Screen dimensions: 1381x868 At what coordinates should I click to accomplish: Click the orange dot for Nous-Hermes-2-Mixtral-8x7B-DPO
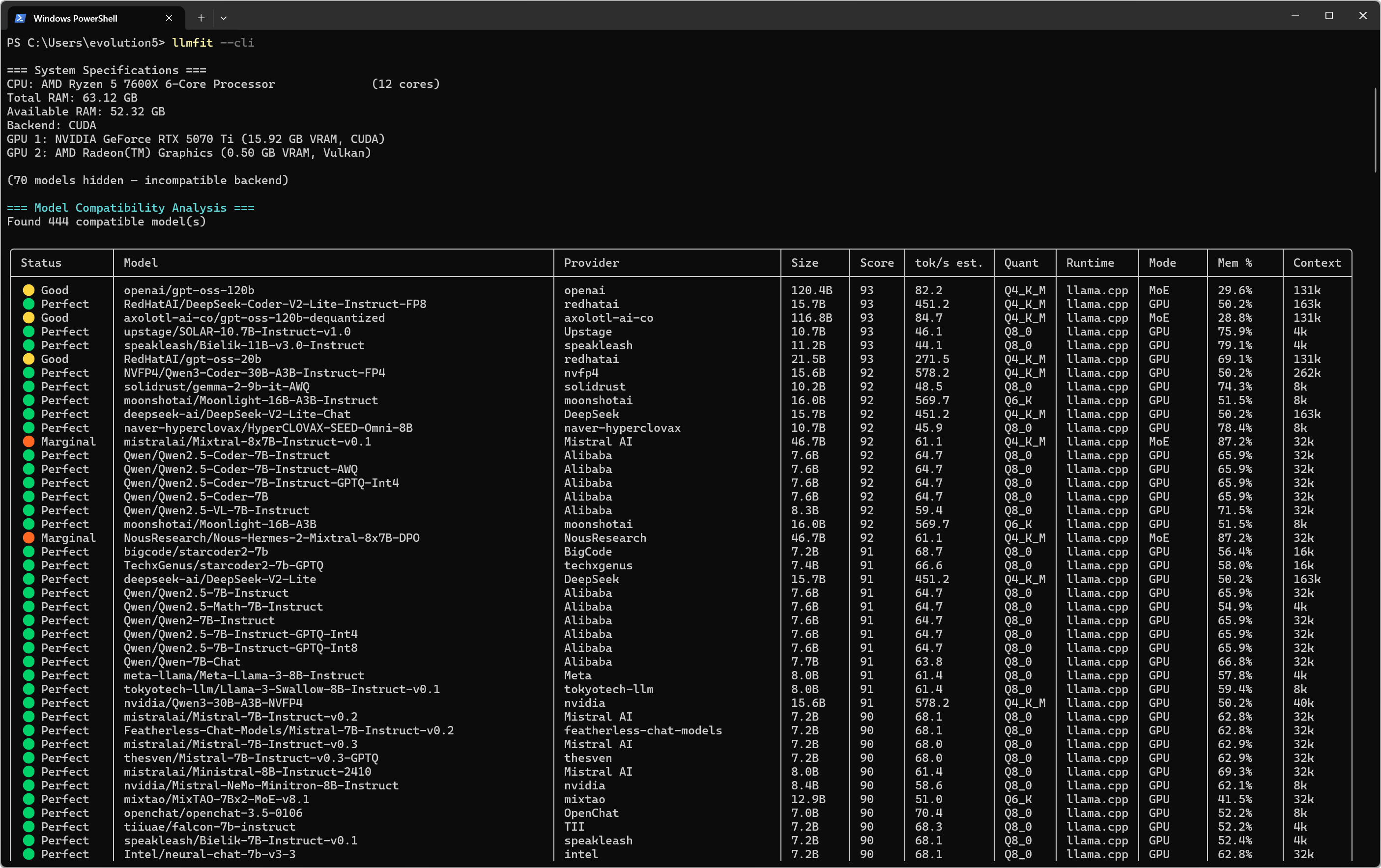pos(29,538)
